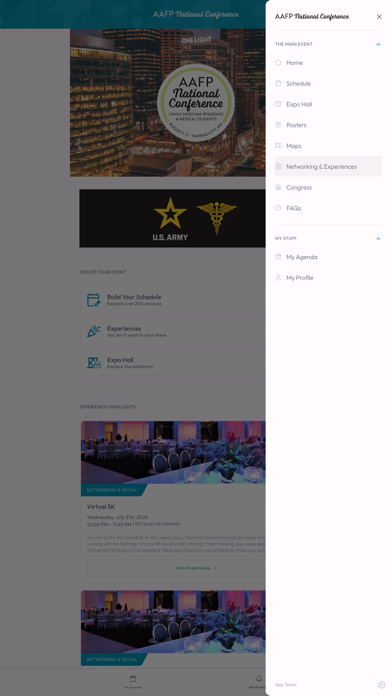Click the Expo Hall box icon
Viewport: 392px width, 696px height.
coord(278,104)
